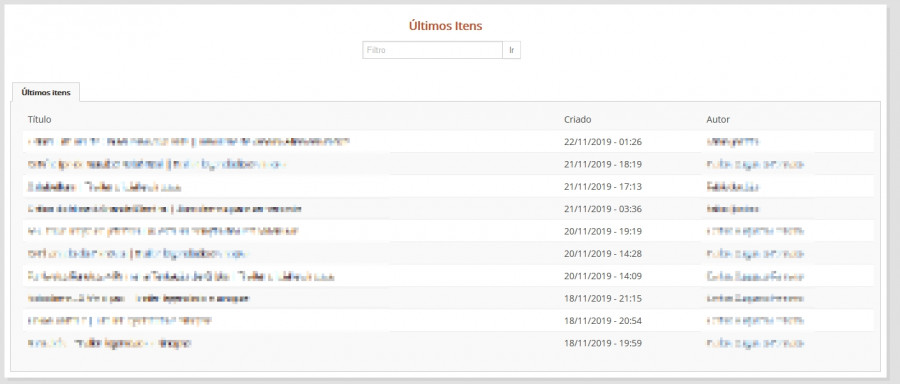The image size is (900, 384).
Task: Click the author of the 22/11/2019 01:26 row
Action: coord(733,141)
